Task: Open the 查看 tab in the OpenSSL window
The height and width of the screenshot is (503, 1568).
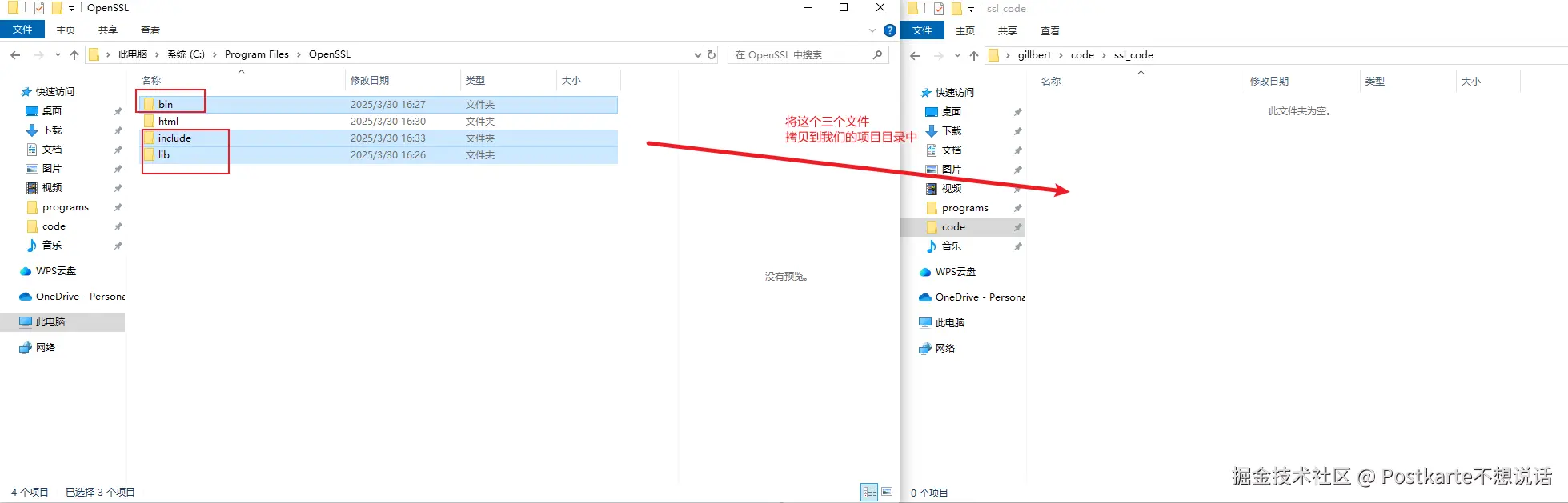Action: coord(150,30)
